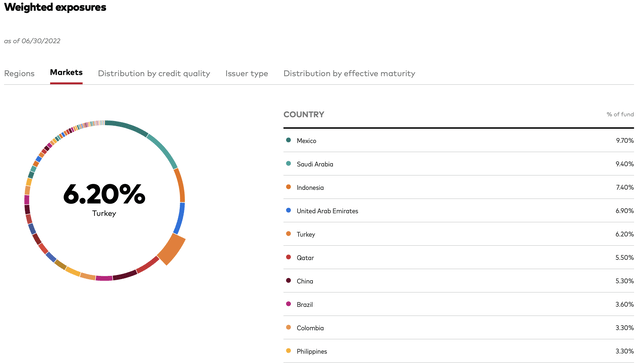The width and height of the screenshot is (640, 363).
Task: Select the Colombia row label
Action: click(x=310, y=328)
